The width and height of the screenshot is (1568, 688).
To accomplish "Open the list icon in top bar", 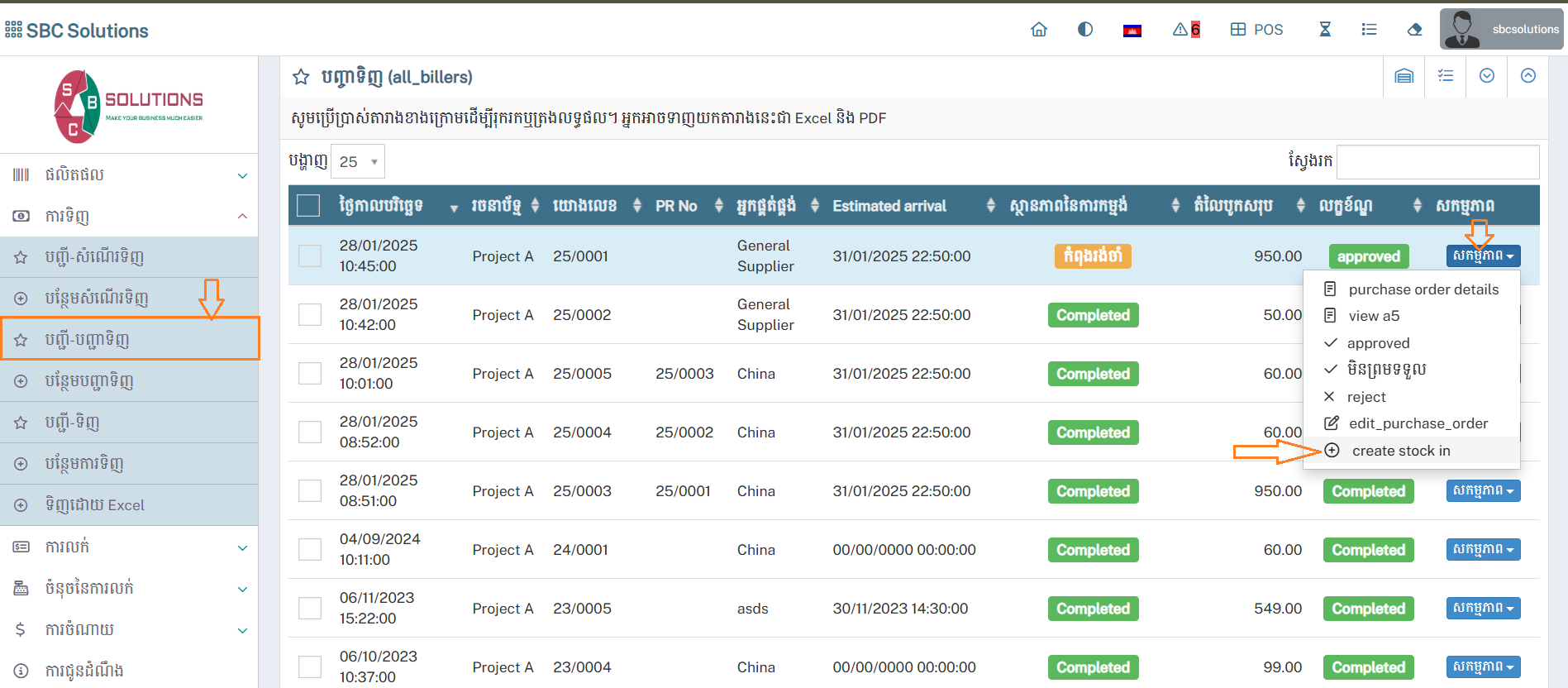I will (1369, 30).
